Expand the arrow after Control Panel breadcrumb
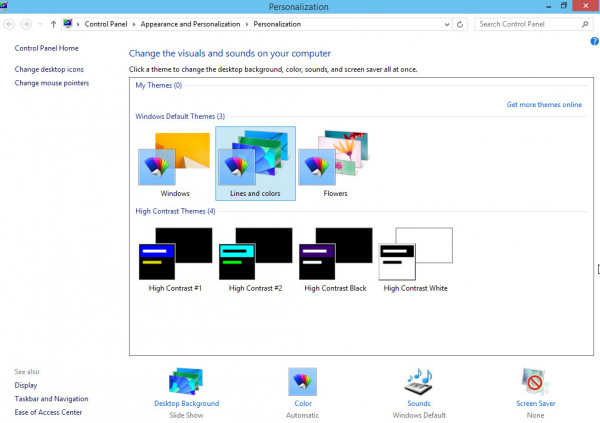This screenshot has width=600, height=423. 134,24
